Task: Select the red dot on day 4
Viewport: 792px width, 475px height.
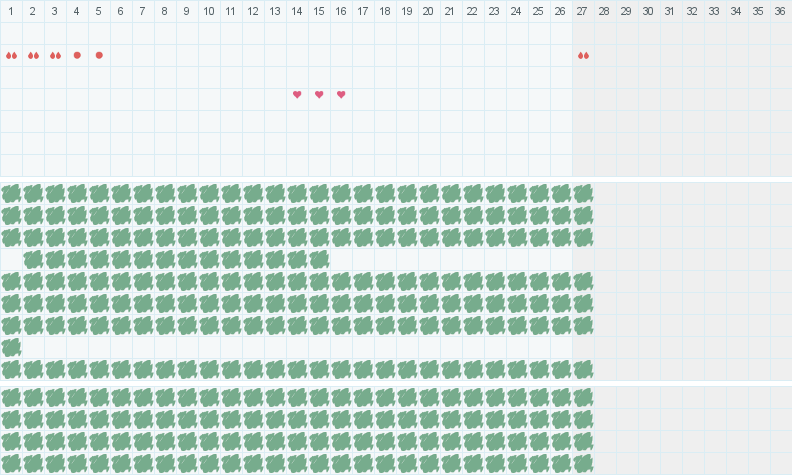Action: (77, 55)
